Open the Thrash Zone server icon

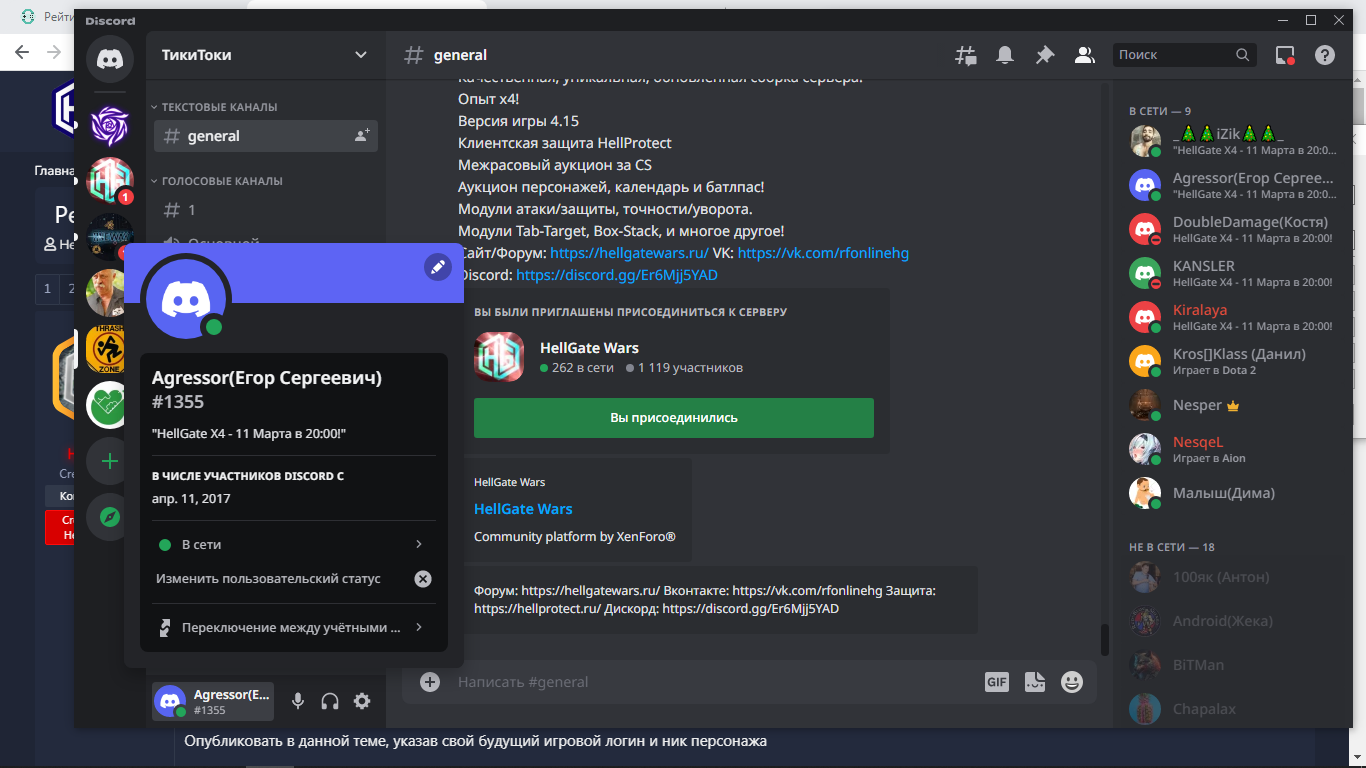click(106, 349)
